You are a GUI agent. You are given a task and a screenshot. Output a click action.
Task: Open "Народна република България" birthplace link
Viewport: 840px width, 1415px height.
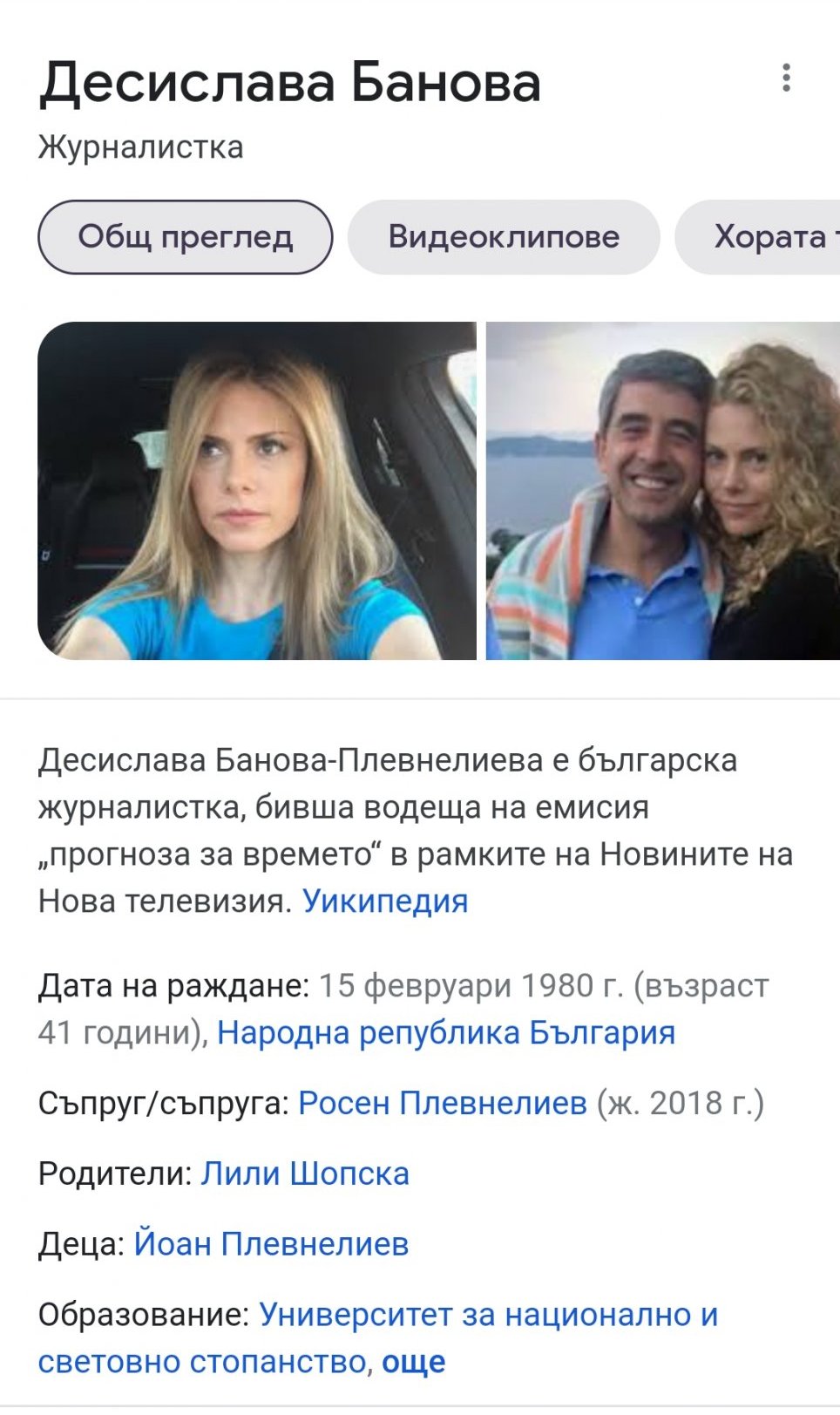click(446, 1032)
